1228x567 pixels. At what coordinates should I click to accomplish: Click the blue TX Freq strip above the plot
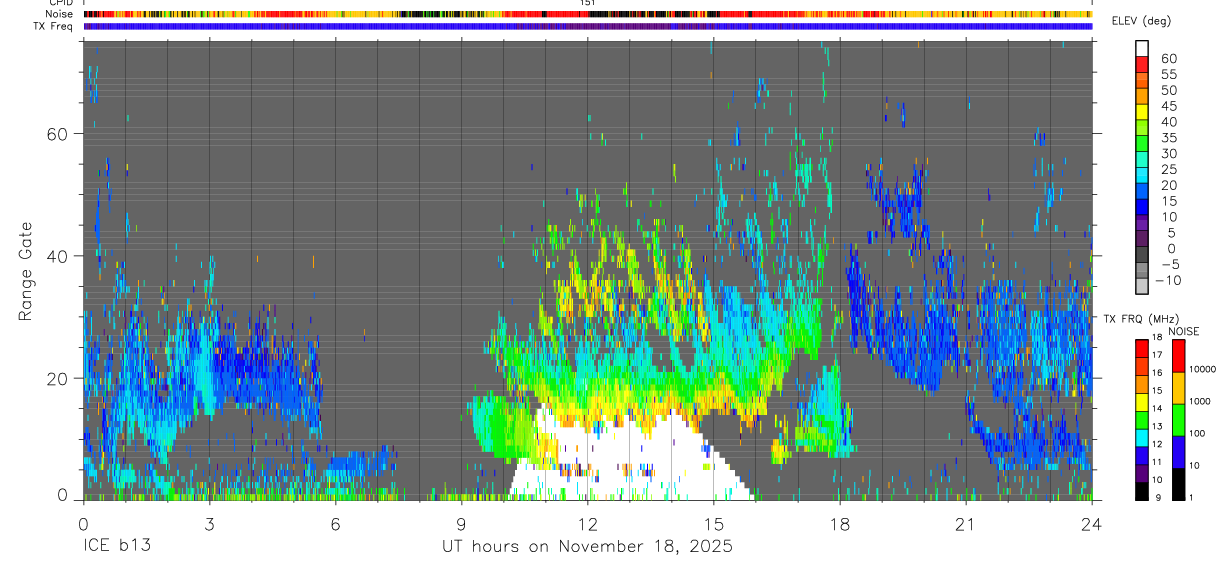(x=587, y=26)
